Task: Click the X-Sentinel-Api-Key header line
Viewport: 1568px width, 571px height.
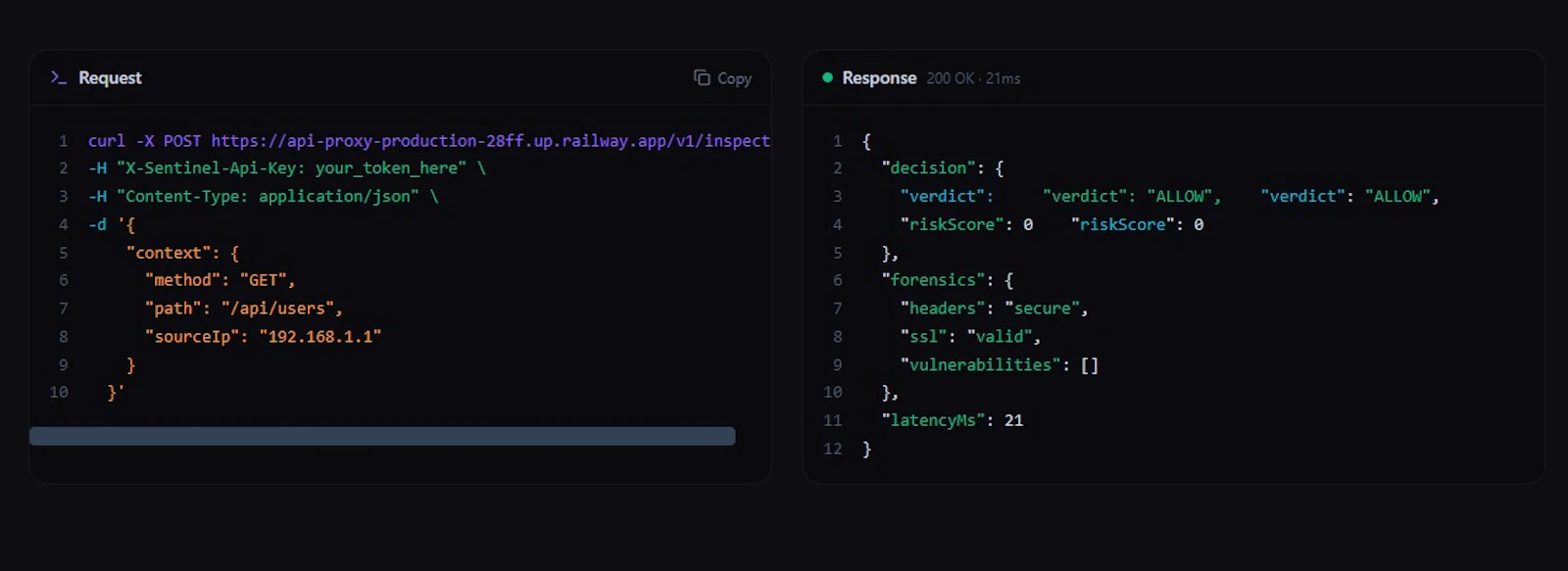Action: 287,168
